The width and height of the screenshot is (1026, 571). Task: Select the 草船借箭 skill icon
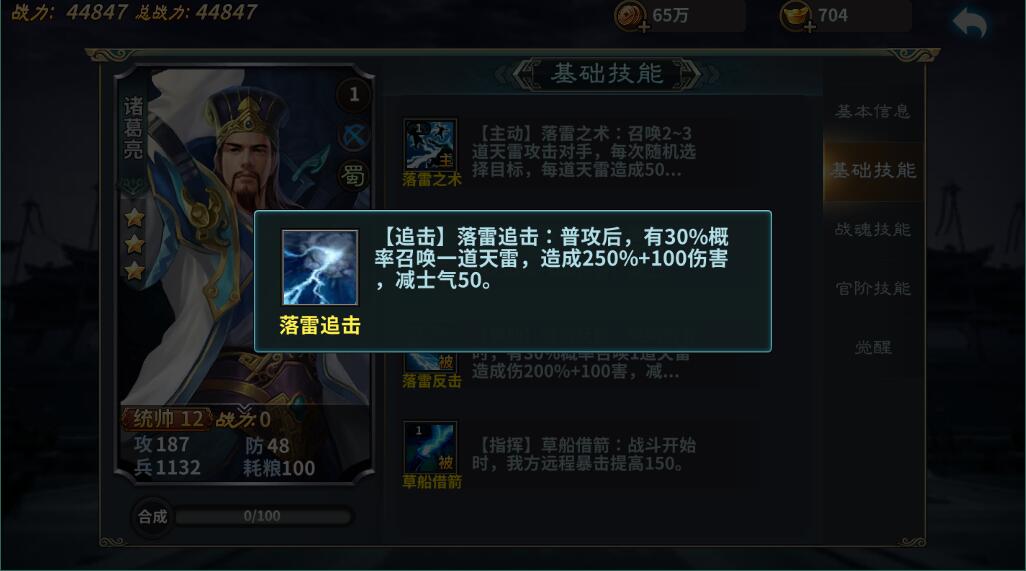[x=430, y=447]
